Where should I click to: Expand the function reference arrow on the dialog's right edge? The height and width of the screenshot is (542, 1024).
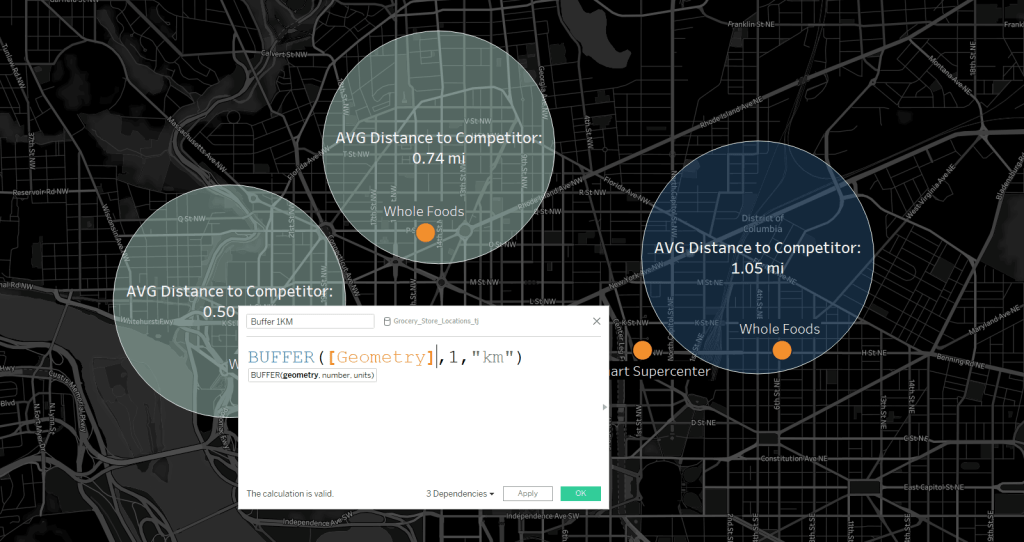(602, 407)
